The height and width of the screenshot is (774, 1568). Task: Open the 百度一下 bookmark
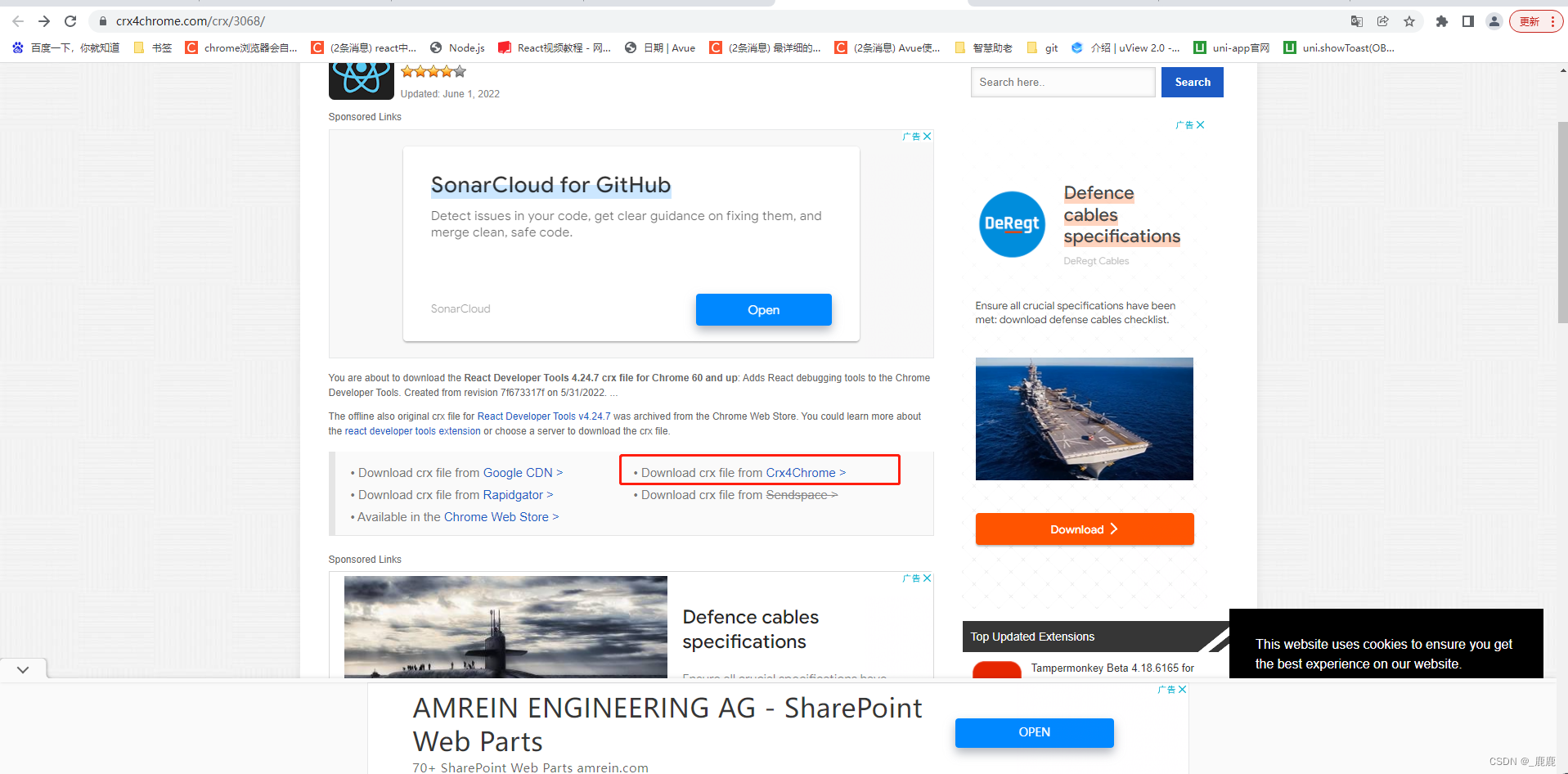pyautogui.click(x=66, y=48)
